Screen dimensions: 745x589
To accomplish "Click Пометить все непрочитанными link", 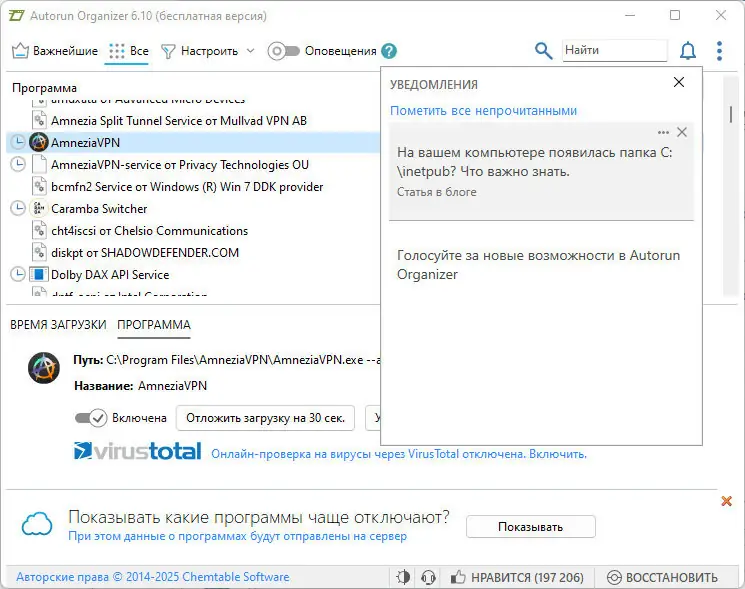I will point(483,111).
